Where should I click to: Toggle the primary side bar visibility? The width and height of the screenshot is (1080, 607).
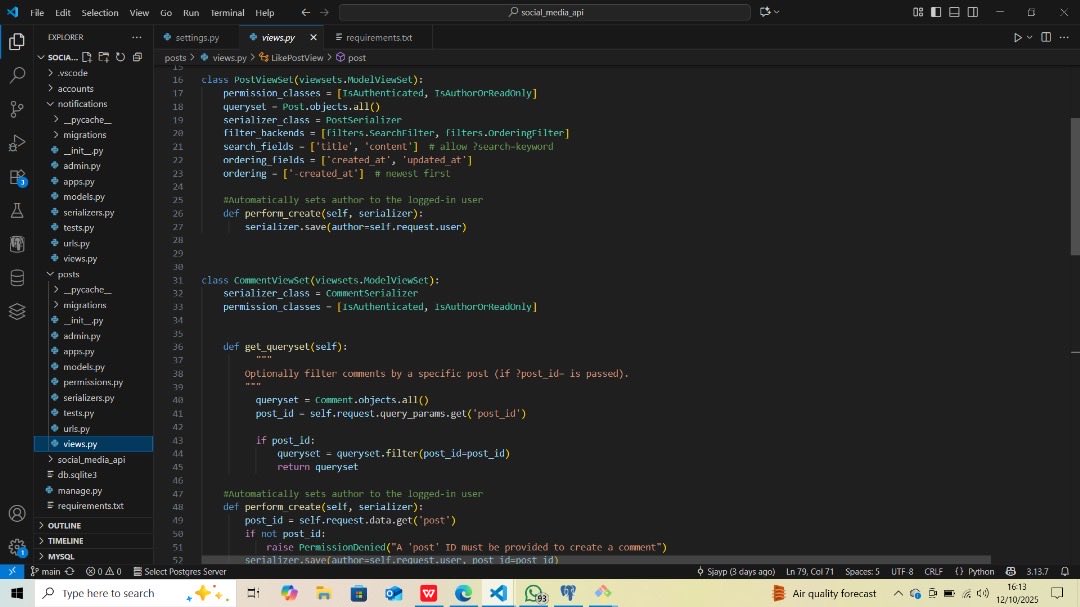tap(936, 12)
